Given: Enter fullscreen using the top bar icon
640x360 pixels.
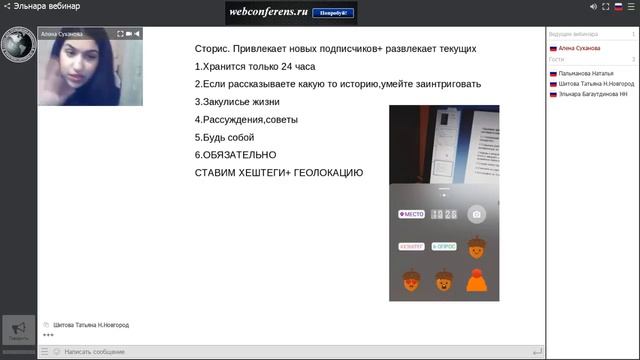Looking at the screenshot, I should coord(606,7).
